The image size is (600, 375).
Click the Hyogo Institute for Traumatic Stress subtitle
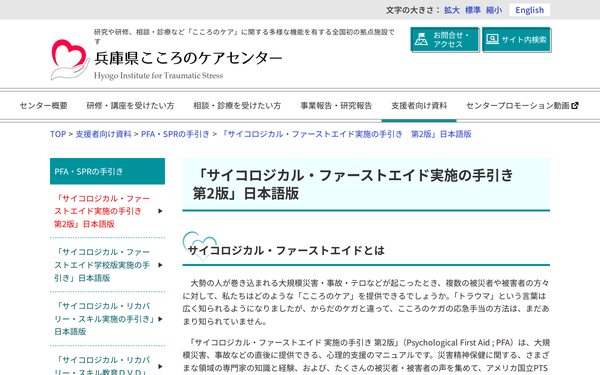tap(158, 75)
